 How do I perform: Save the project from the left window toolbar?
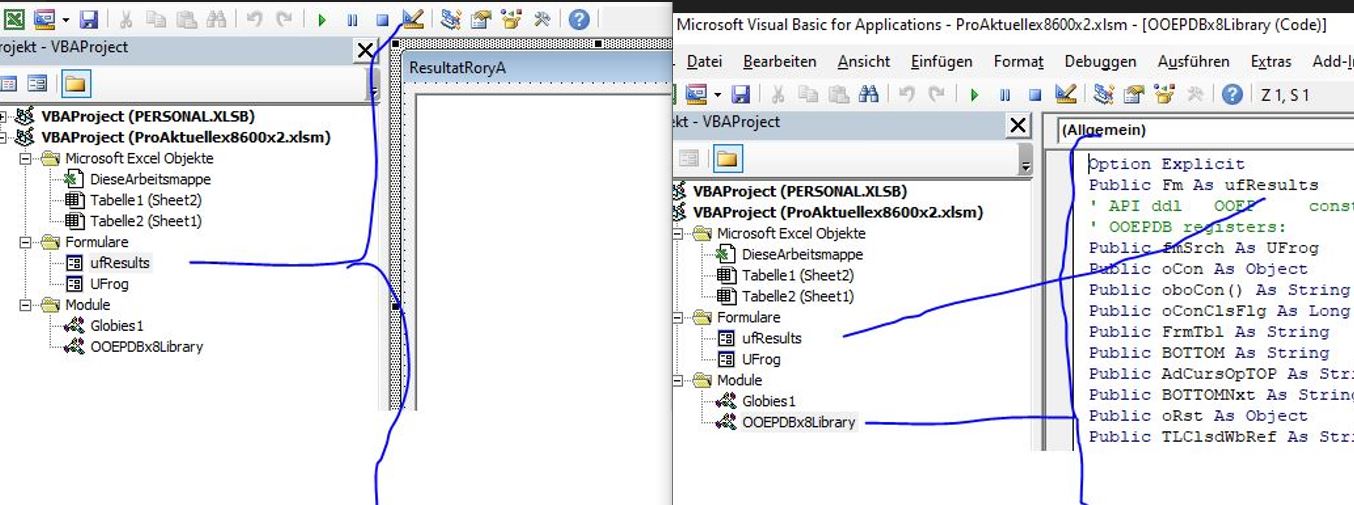(88, 19)
